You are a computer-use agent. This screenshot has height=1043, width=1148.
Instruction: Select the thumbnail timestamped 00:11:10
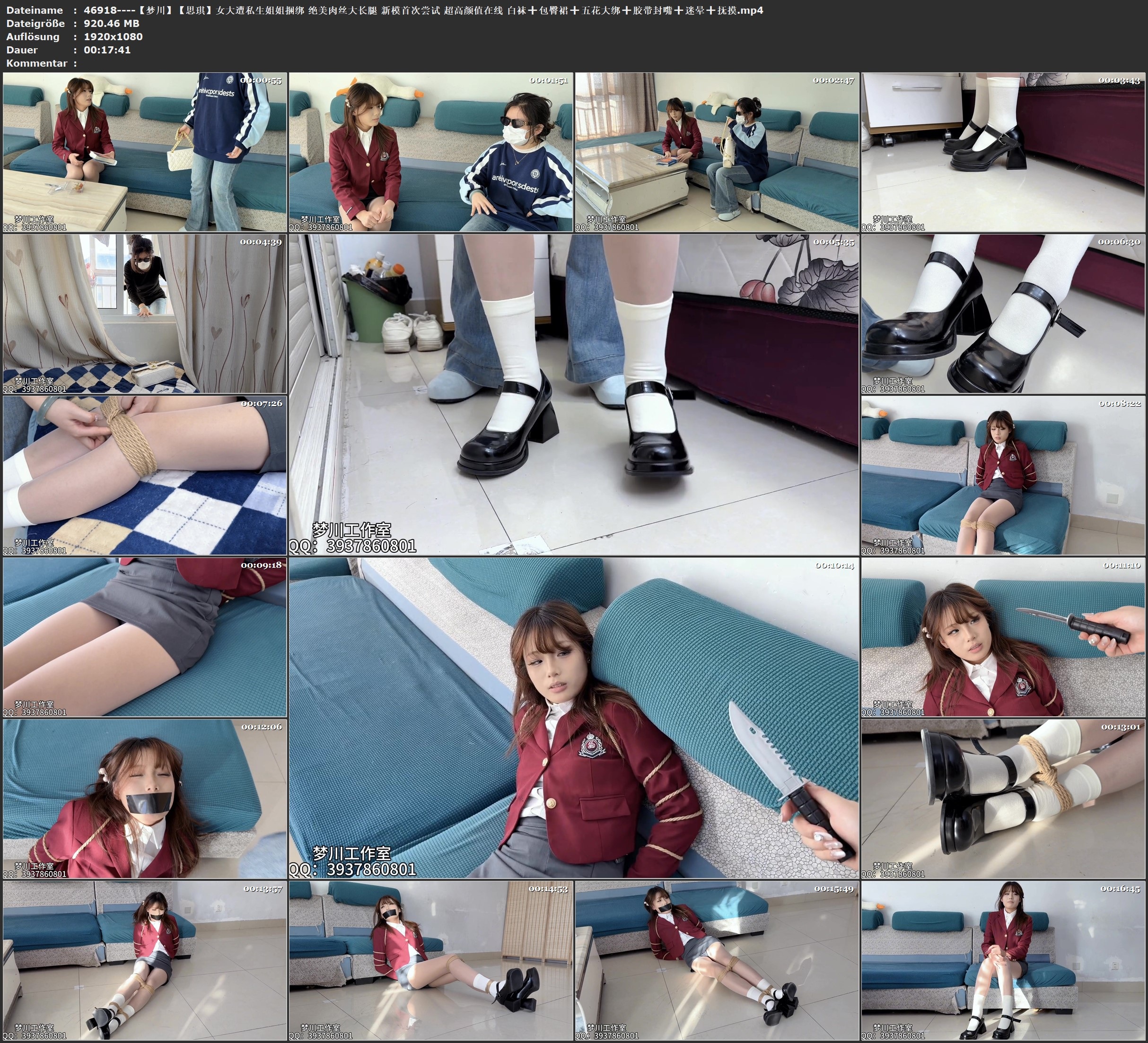[x=1003, y=637]
